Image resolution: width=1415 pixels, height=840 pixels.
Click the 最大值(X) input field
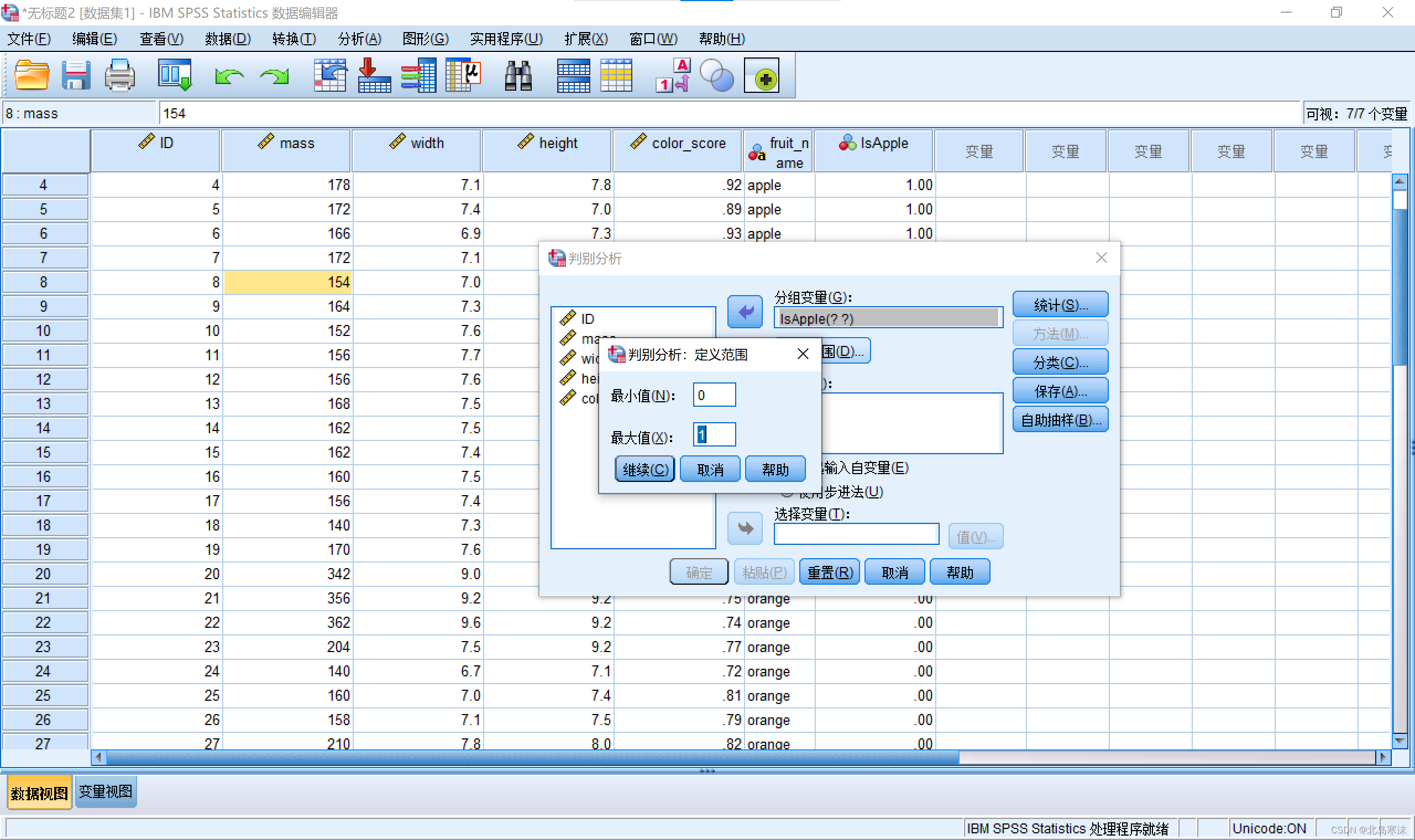pos(714,434)
